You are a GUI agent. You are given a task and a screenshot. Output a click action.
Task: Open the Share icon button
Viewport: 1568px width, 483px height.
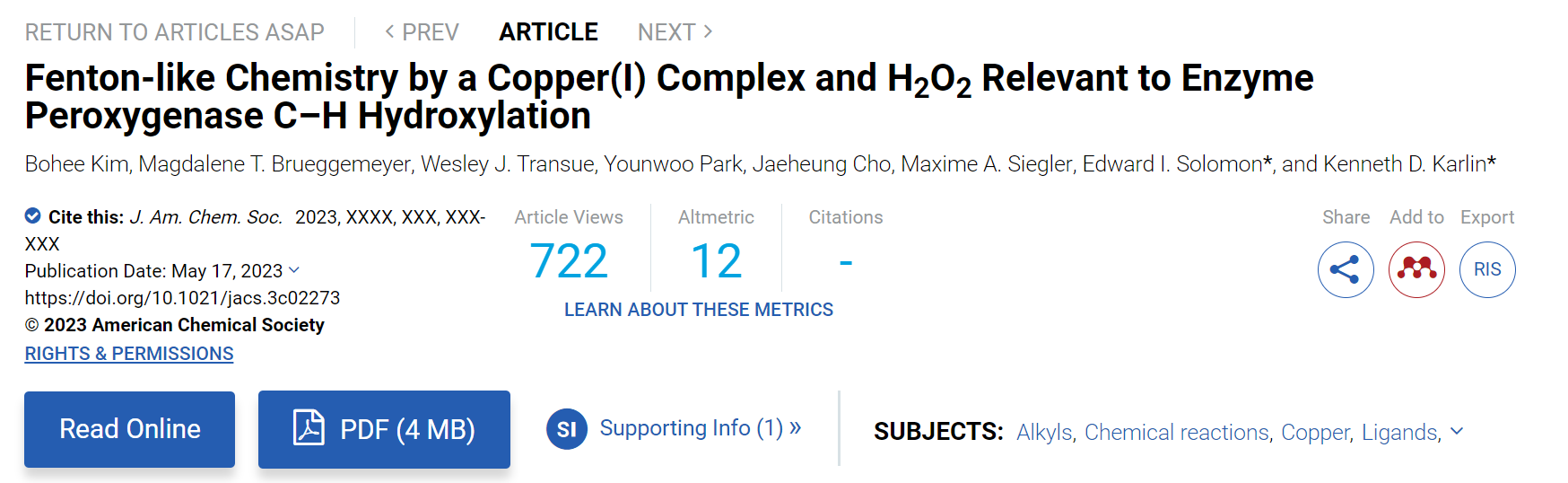click(x=1346, y=269)
